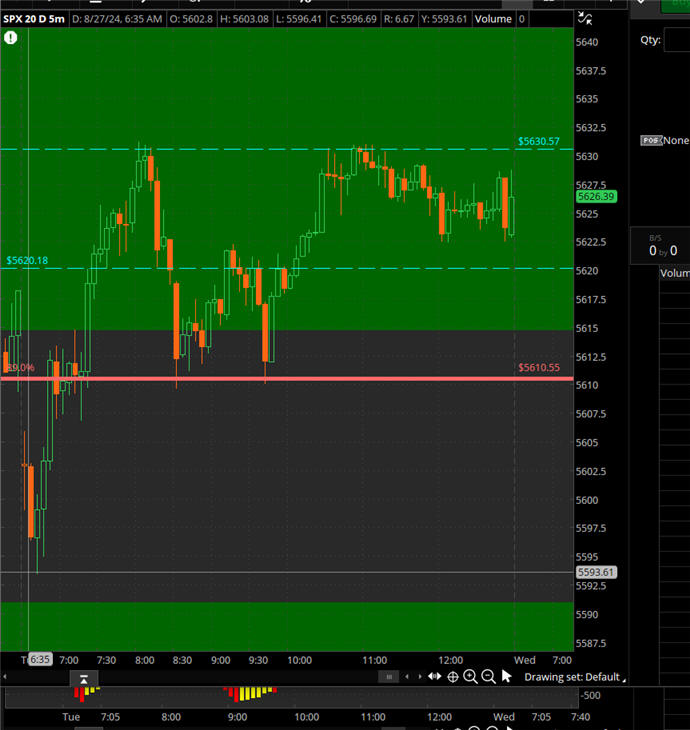Screen dimensions: 690x730
Task: Zoom out with the magnifier minus icon
Action: coord(488,677)
